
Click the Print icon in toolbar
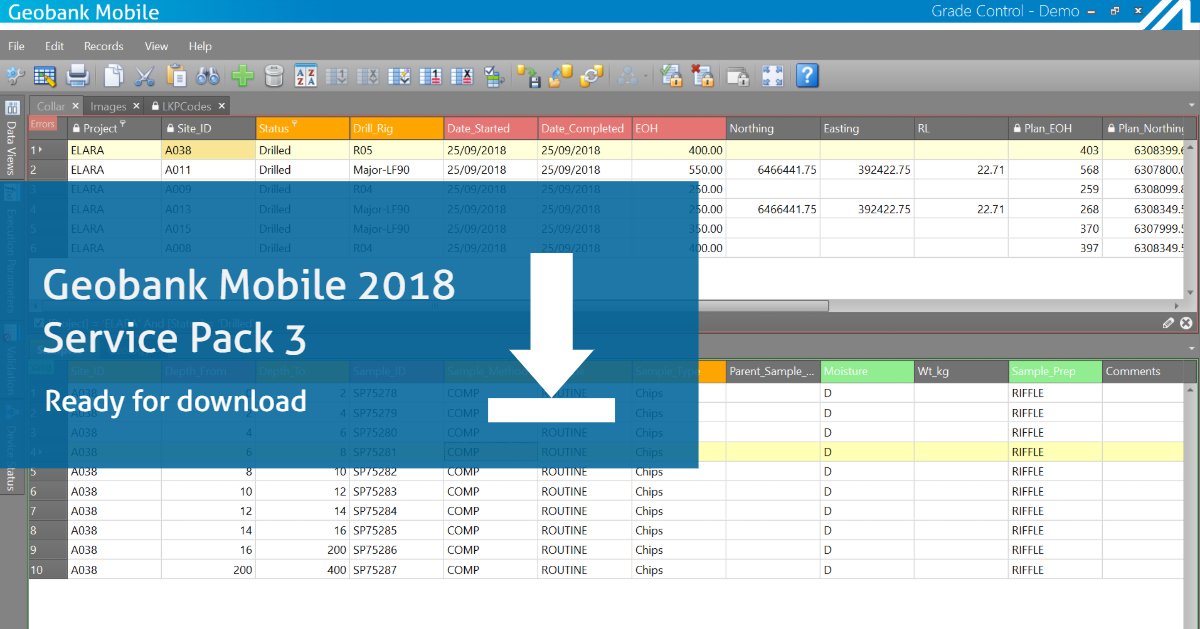77,75
